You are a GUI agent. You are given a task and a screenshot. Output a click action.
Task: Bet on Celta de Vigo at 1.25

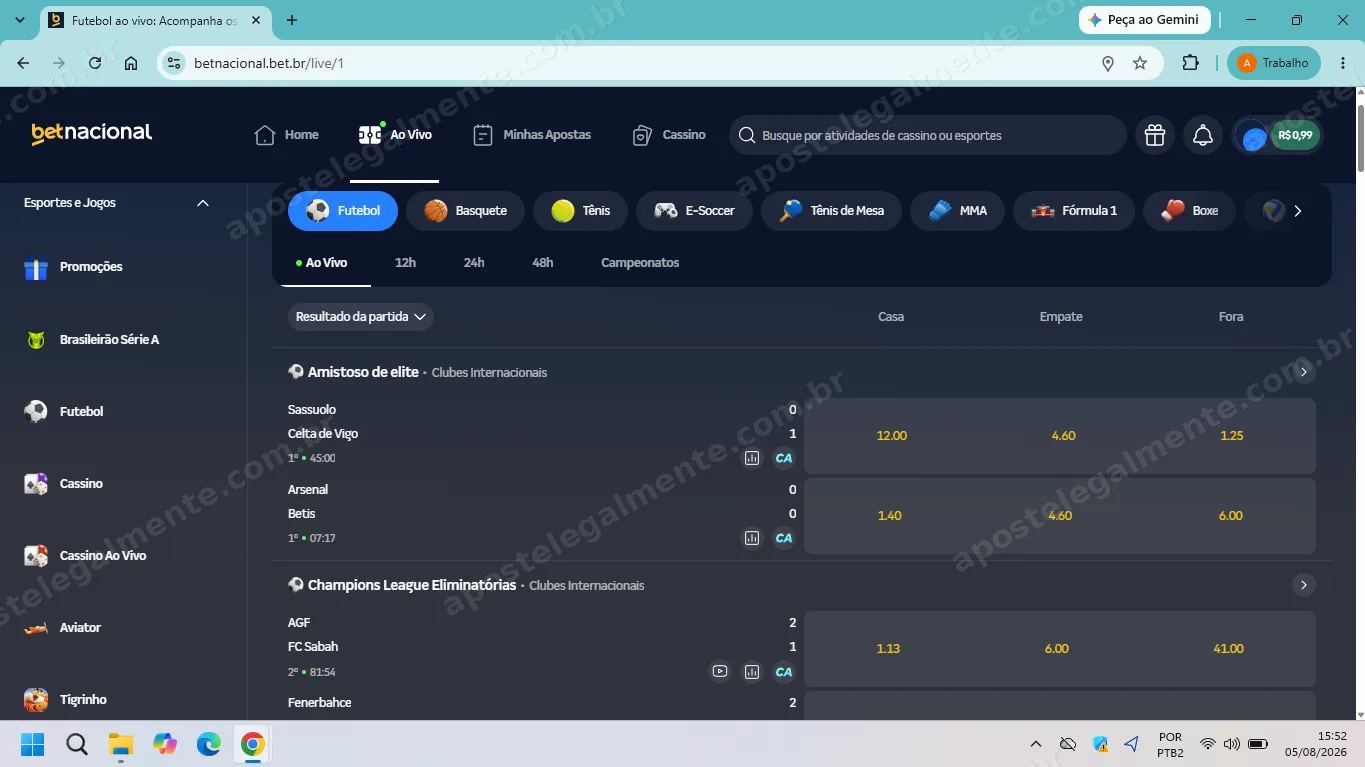(1232, 436)
